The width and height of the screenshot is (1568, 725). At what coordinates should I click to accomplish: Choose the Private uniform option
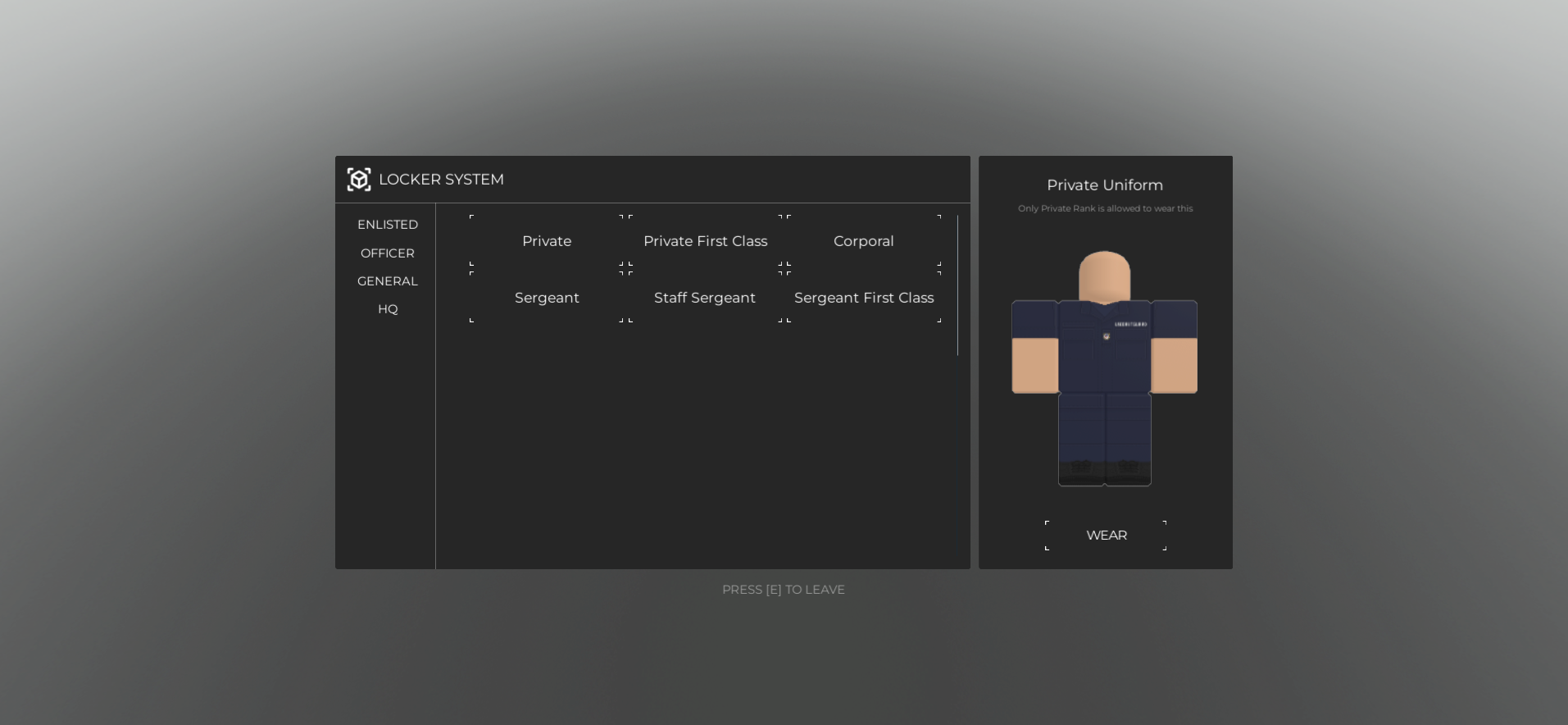(x=547, y=241)
